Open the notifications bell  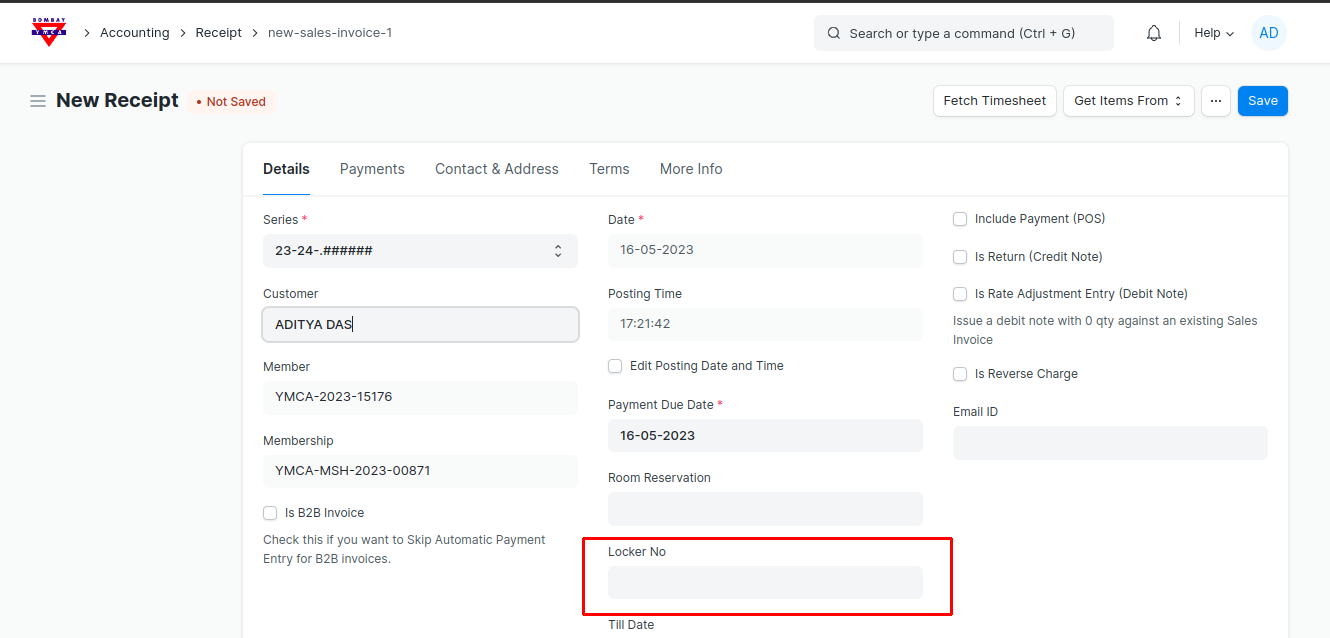point(1154,33)
